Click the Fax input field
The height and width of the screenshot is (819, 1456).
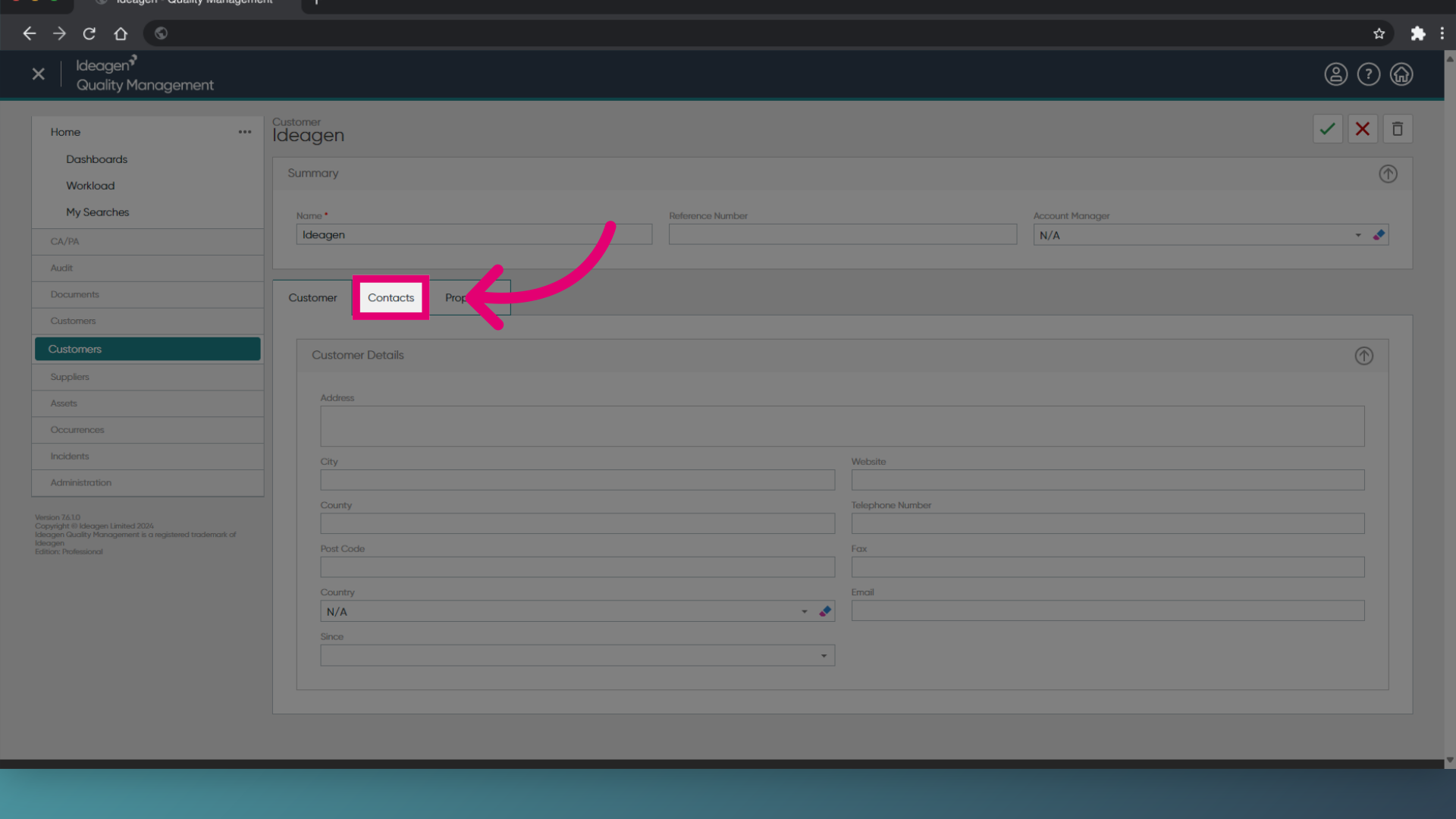(x=1107, y=567)
